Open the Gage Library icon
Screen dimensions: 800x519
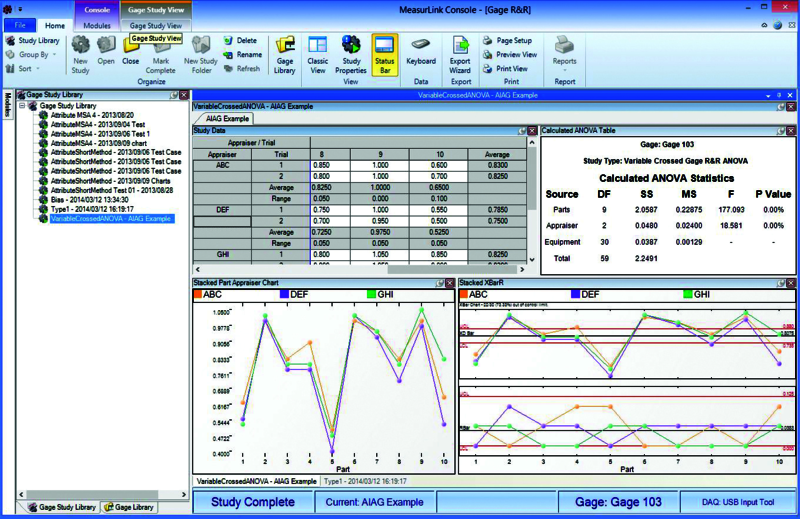285,55
